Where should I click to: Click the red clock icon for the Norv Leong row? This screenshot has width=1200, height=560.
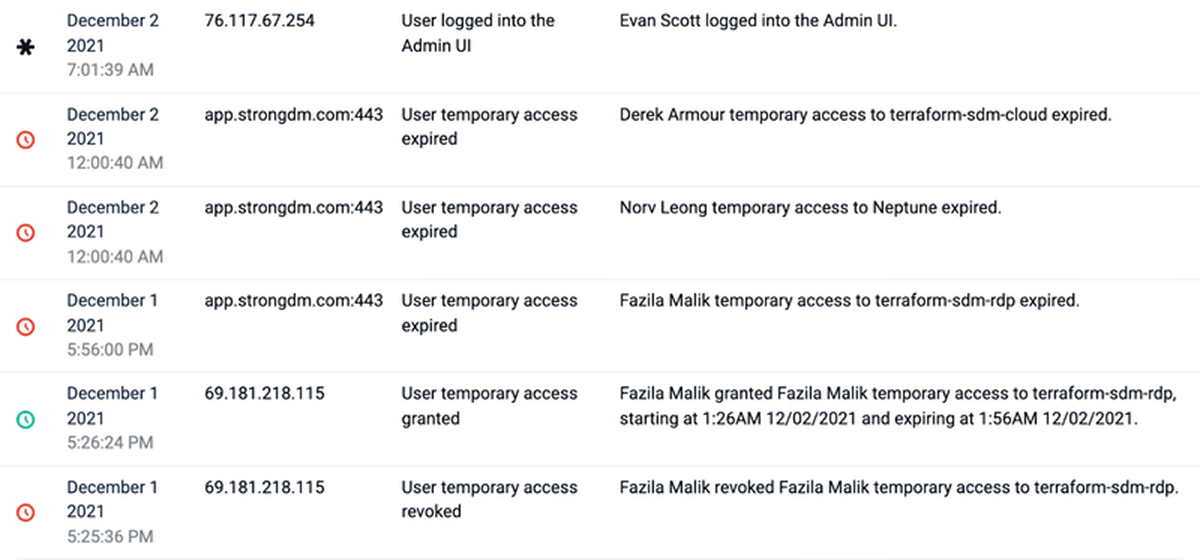click(27, 233)
